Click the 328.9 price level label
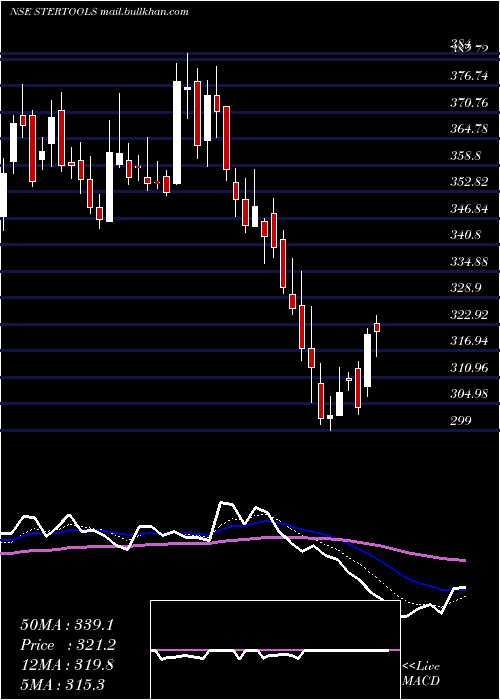This screenshot has width=500, height=700. tap(465, 288)
